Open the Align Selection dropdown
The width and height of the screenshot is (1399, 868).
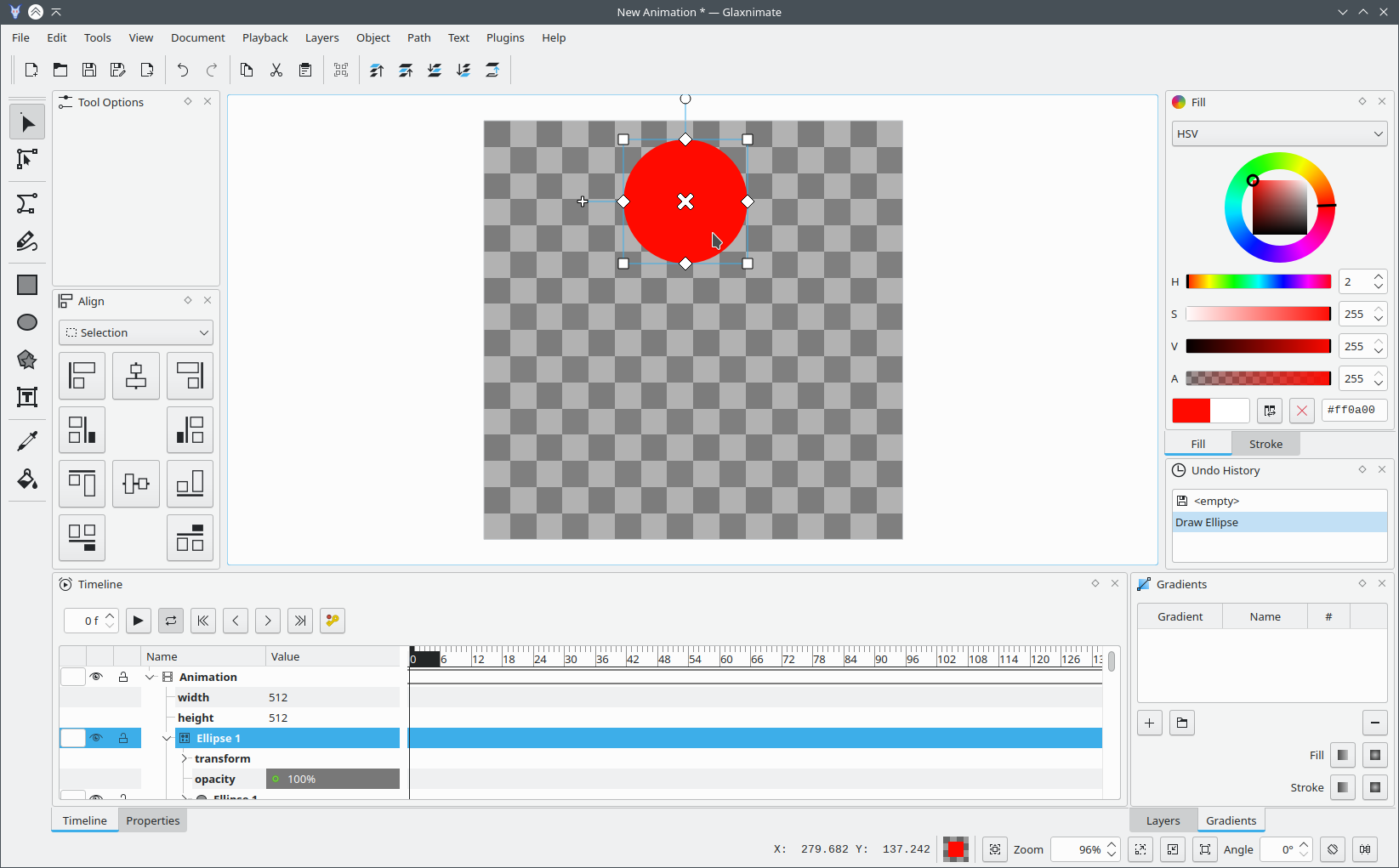136,332
